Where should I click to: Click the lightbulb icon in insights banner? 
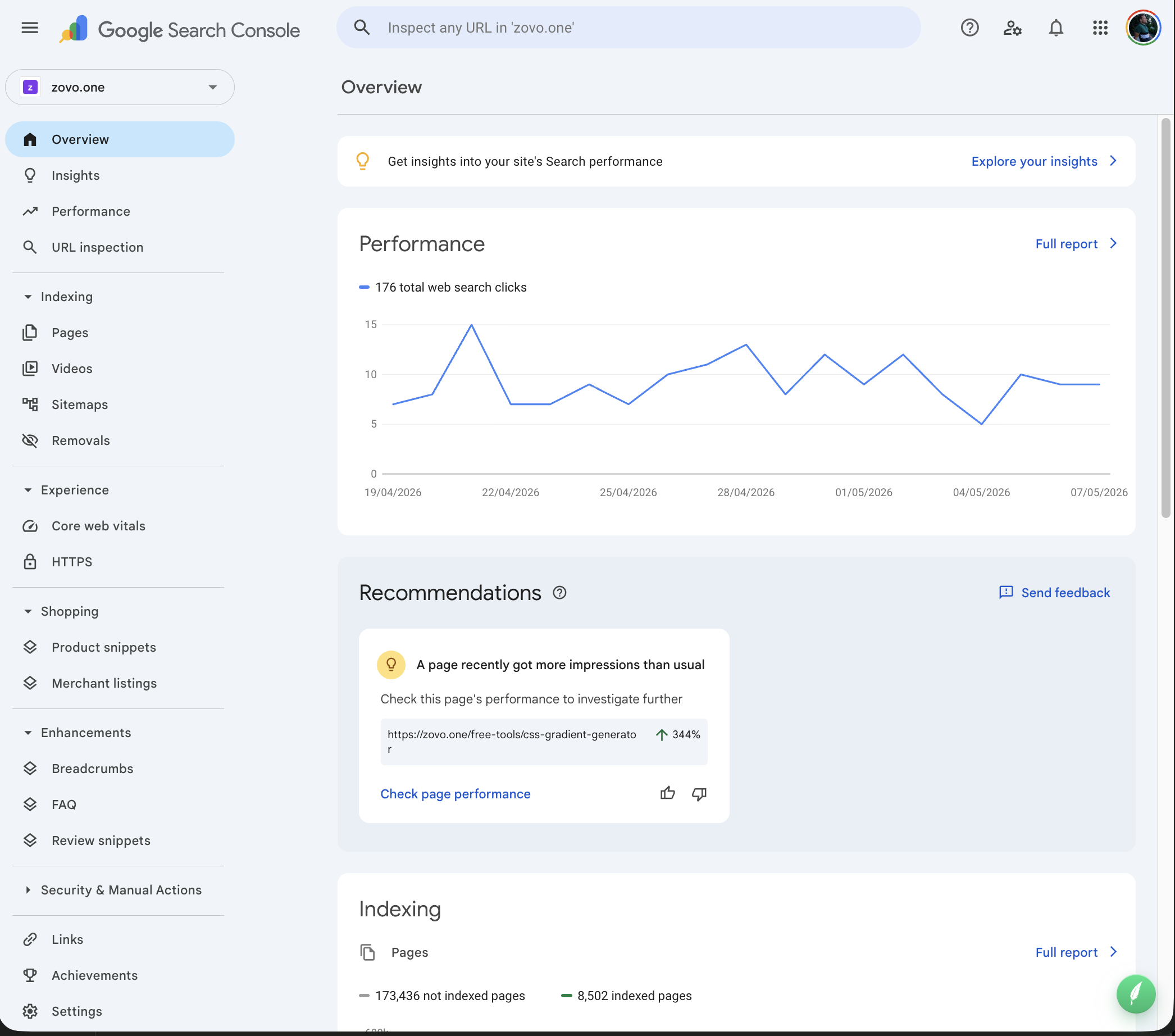pyautogui.click(x=362, y=161)
